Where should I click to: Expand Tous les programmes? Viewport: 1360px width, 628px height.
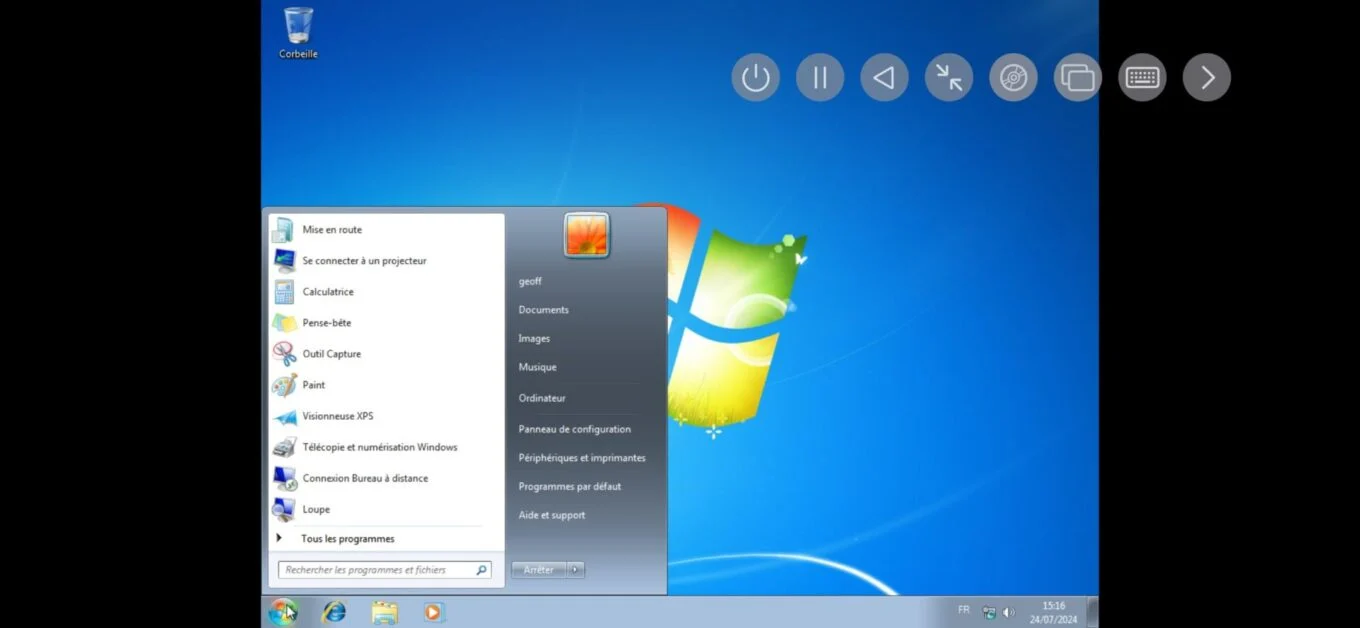click(387, 538)
